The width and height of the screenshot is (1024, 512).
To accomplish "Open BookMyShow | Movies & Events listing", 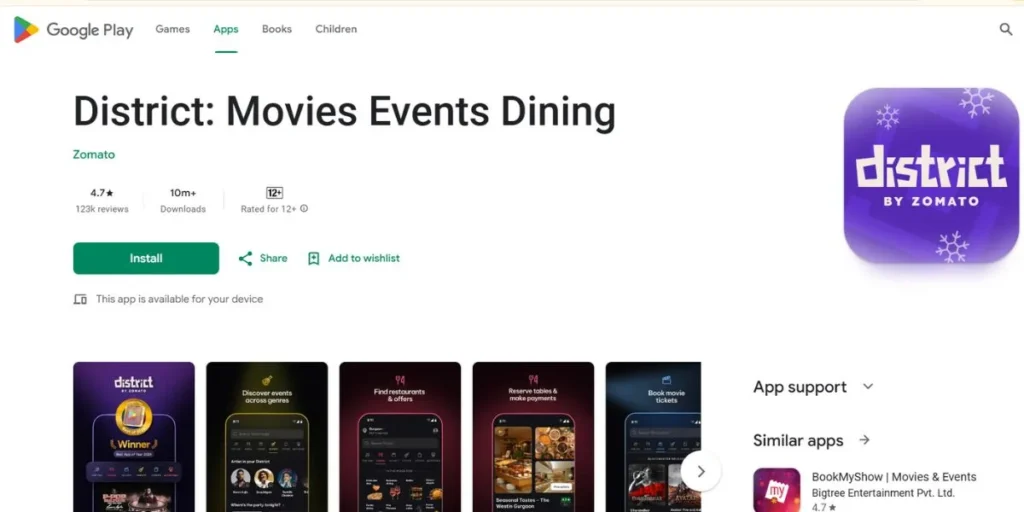I will 894,477.
